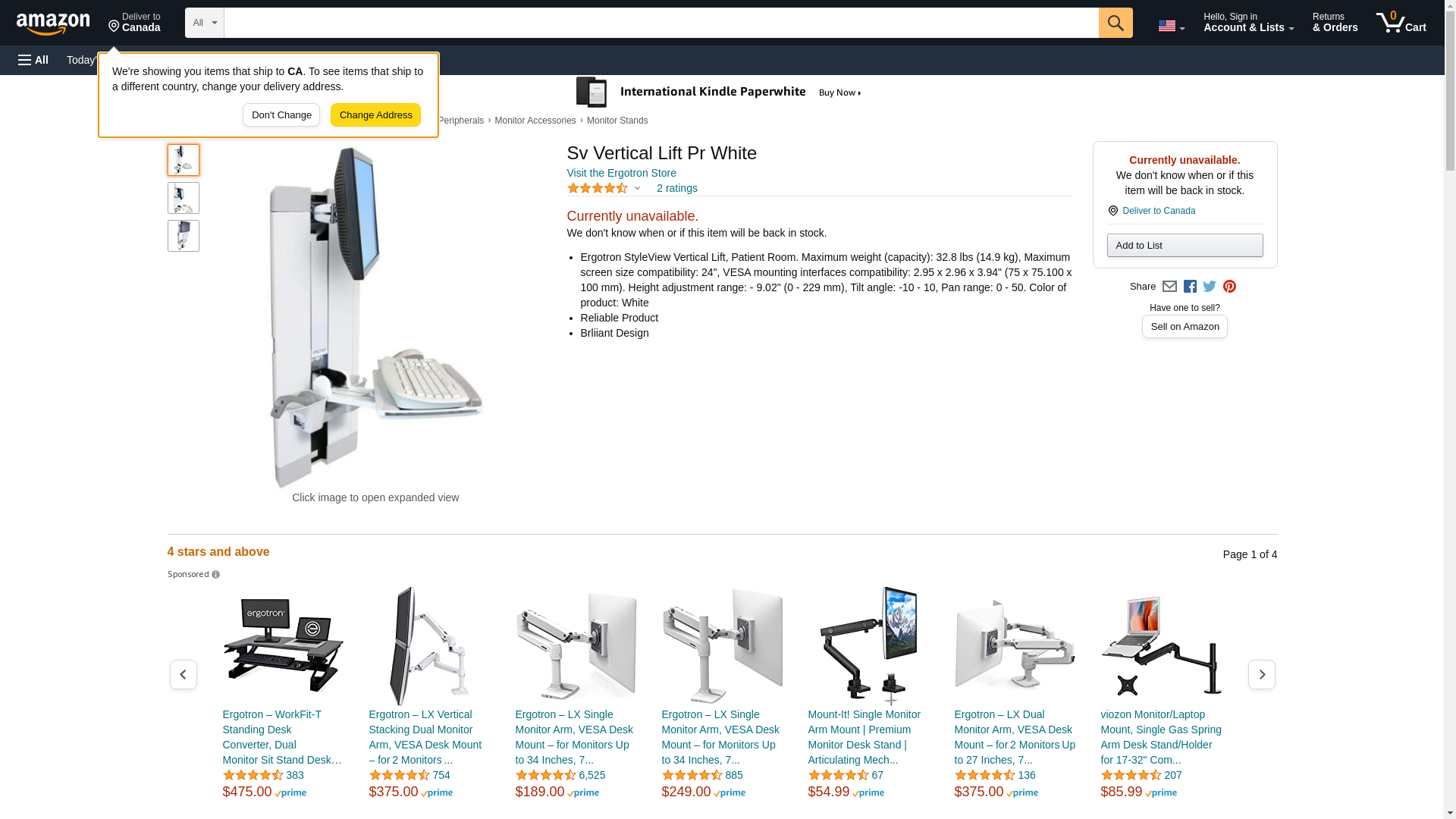The width and height of the screenshot is (1456, 819).
Task: Pin the product on Pinterest
Action: click(1229, 287)
